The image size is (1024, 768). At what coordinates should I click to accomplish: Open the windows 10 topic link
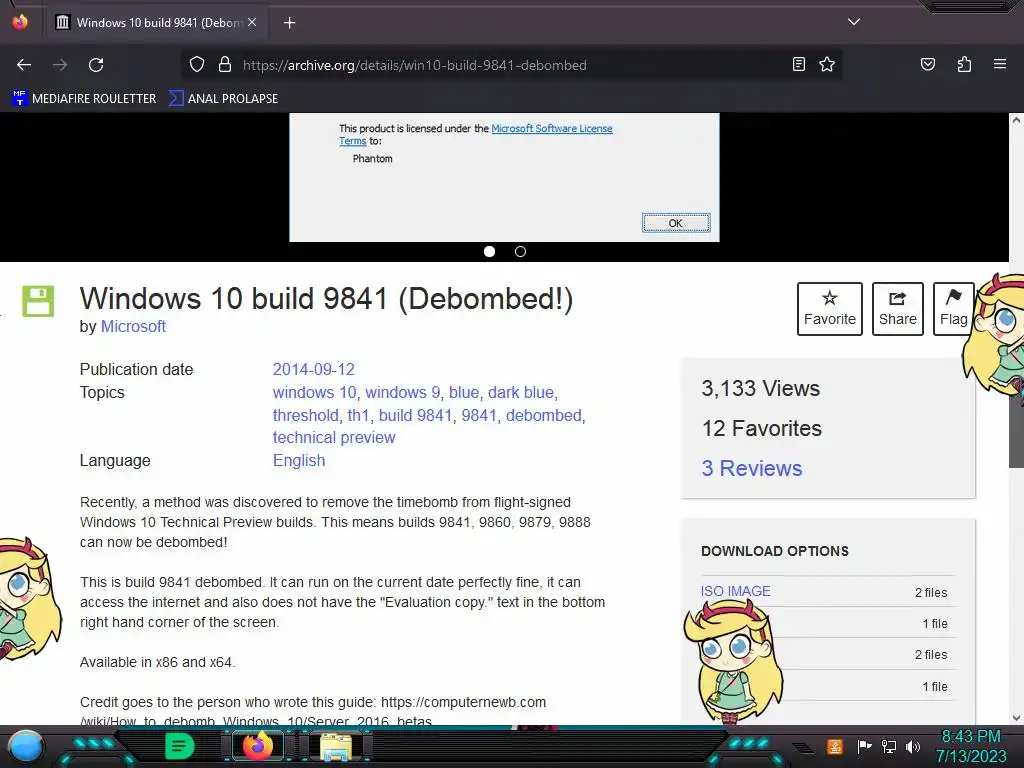click(x=314, y=392)
